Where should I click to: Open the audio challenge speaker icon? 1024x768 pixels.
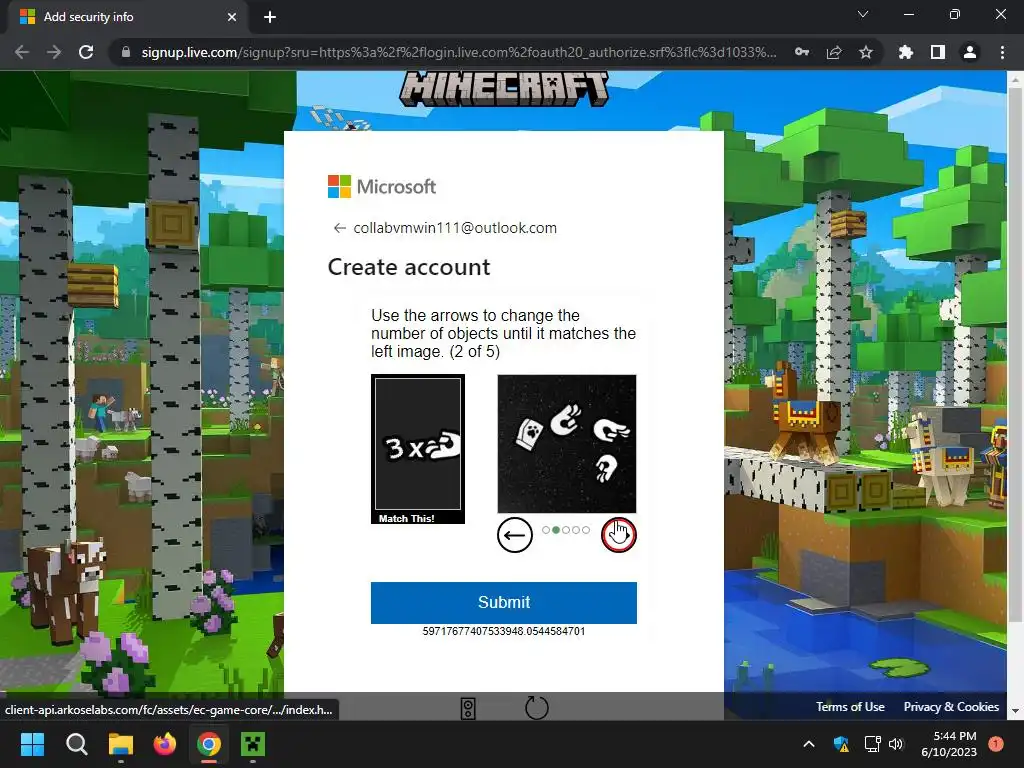coord(468,708)
